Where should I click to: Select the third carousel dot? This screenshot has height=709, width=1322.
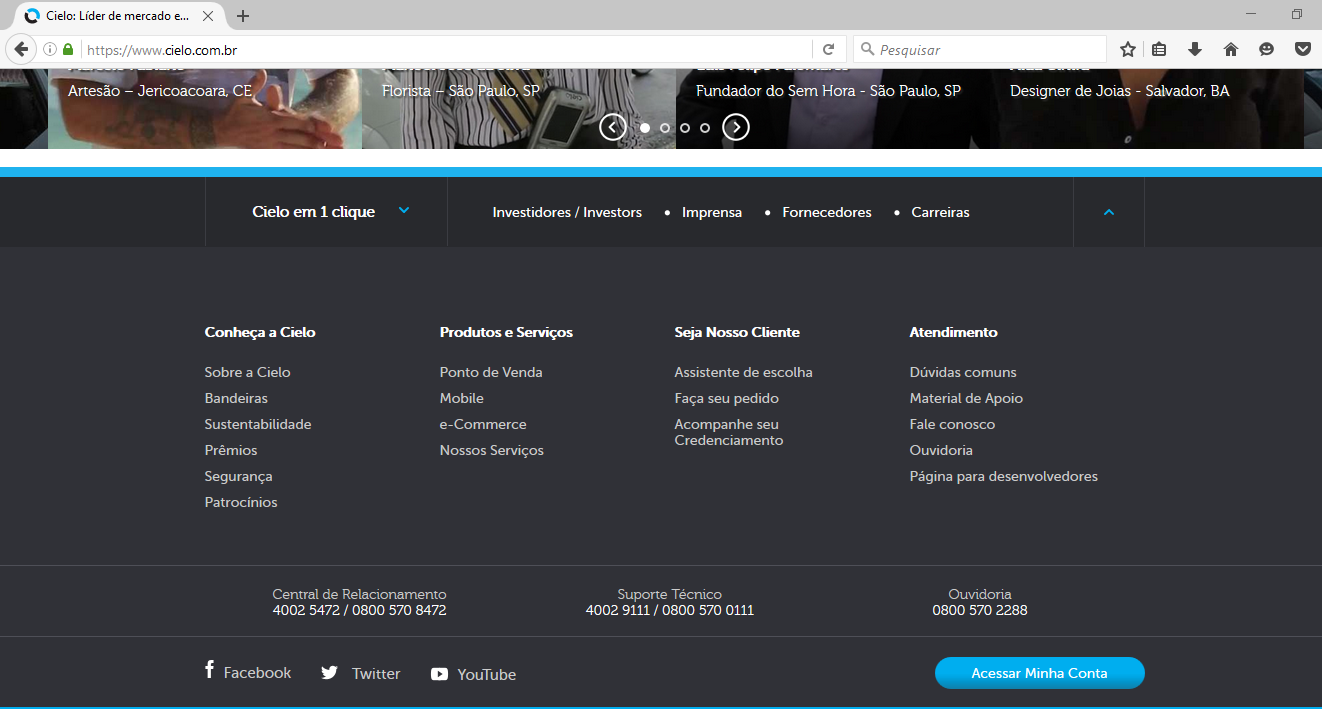[685, 128]
